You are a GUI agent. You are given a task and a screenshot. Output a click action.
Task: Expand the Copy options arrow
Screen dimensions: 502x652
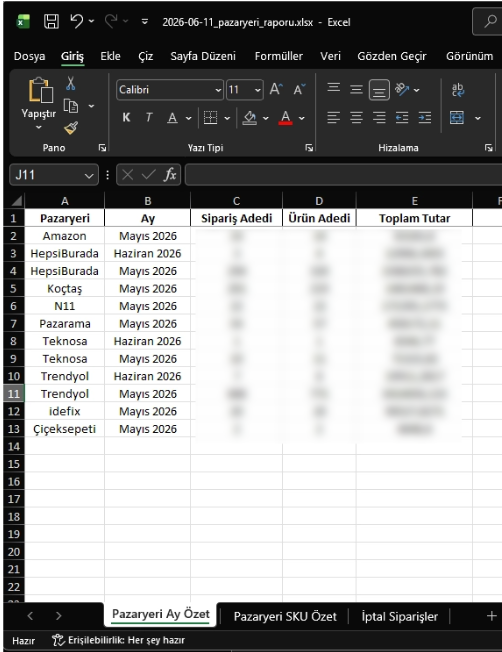(91, 106)
